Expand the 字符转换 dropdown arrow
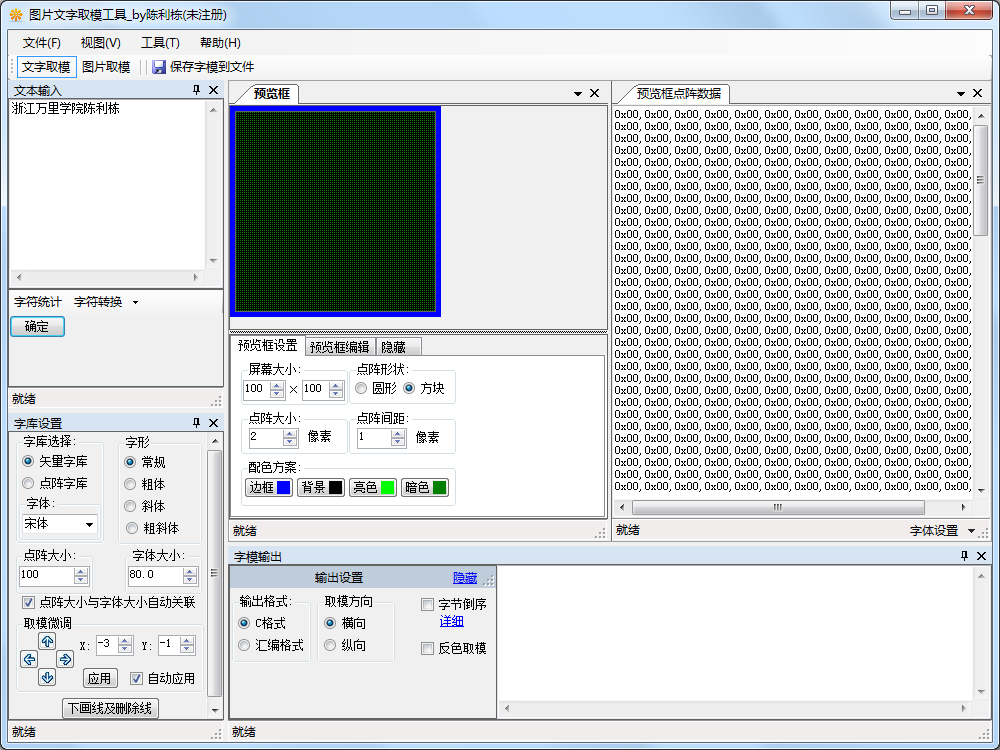 pyautogui.click(x=135, y=302)
